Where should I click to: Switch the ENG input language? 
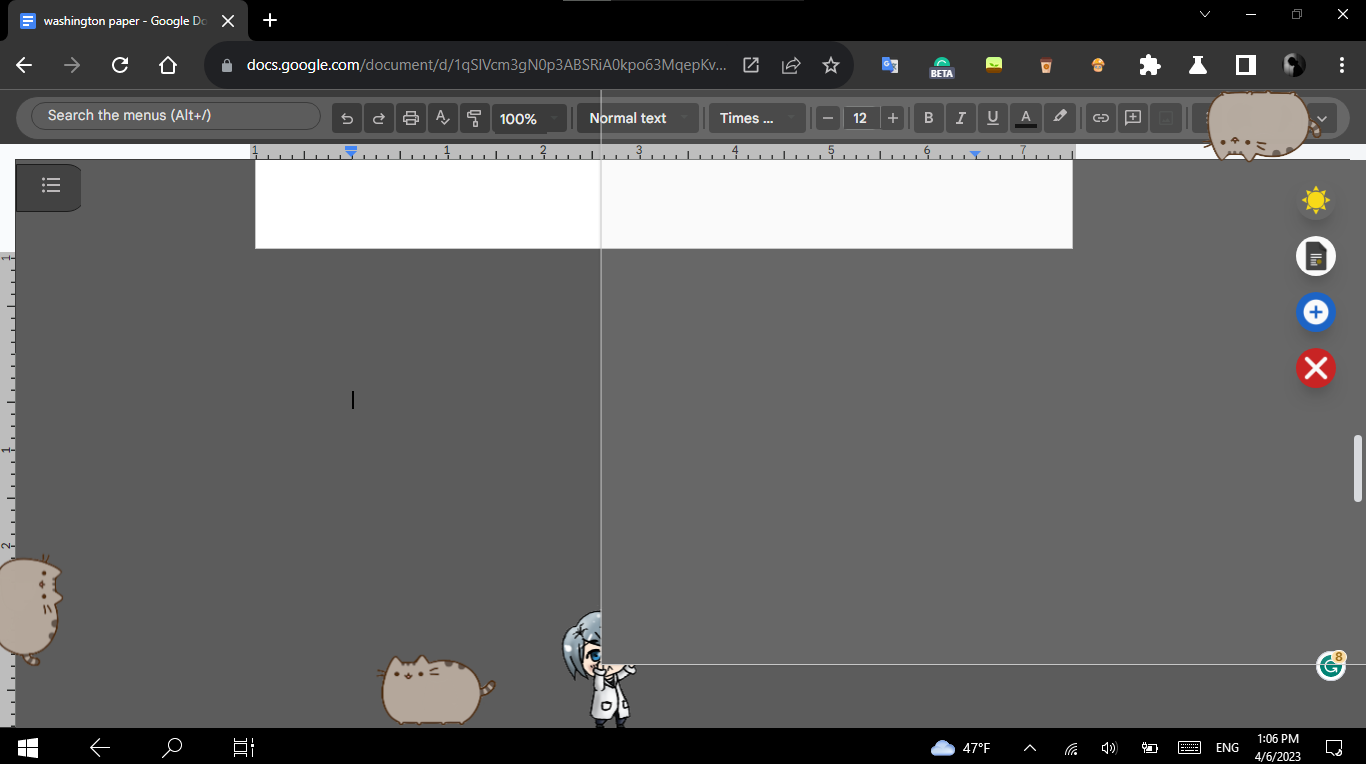tap(1227, 747)
